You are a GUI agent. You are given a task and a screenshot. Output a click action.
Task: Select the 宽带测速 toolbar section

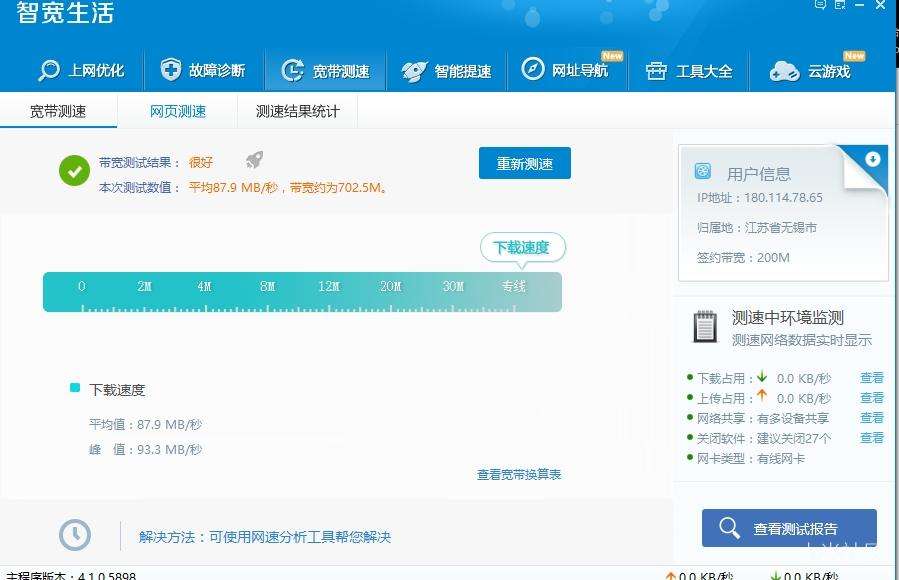click(326, 71)
